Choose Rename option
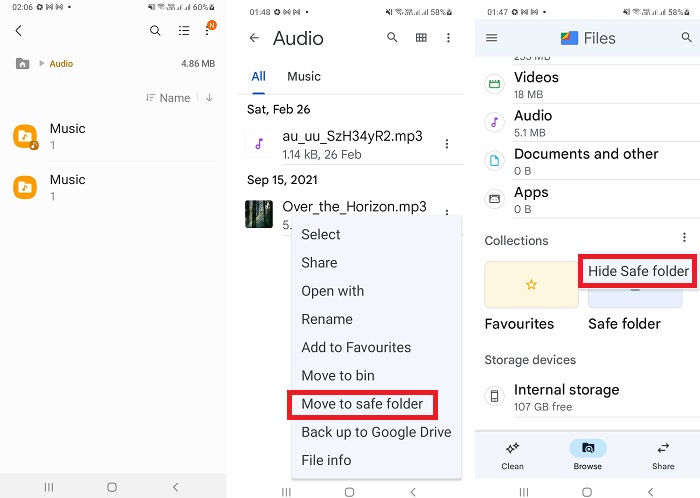700x498 pixels. pos(327,319)
